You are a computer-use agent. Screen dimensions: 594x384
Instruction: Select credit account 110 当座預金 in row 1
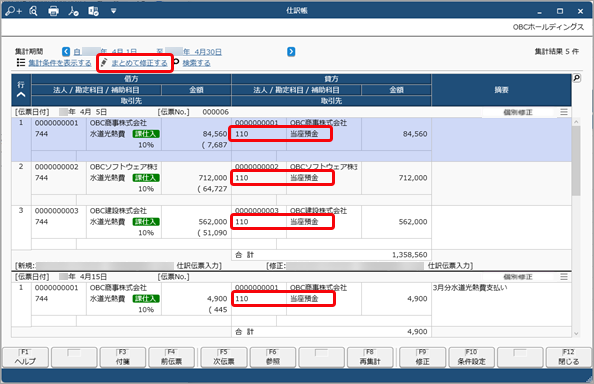coord(281,134)
